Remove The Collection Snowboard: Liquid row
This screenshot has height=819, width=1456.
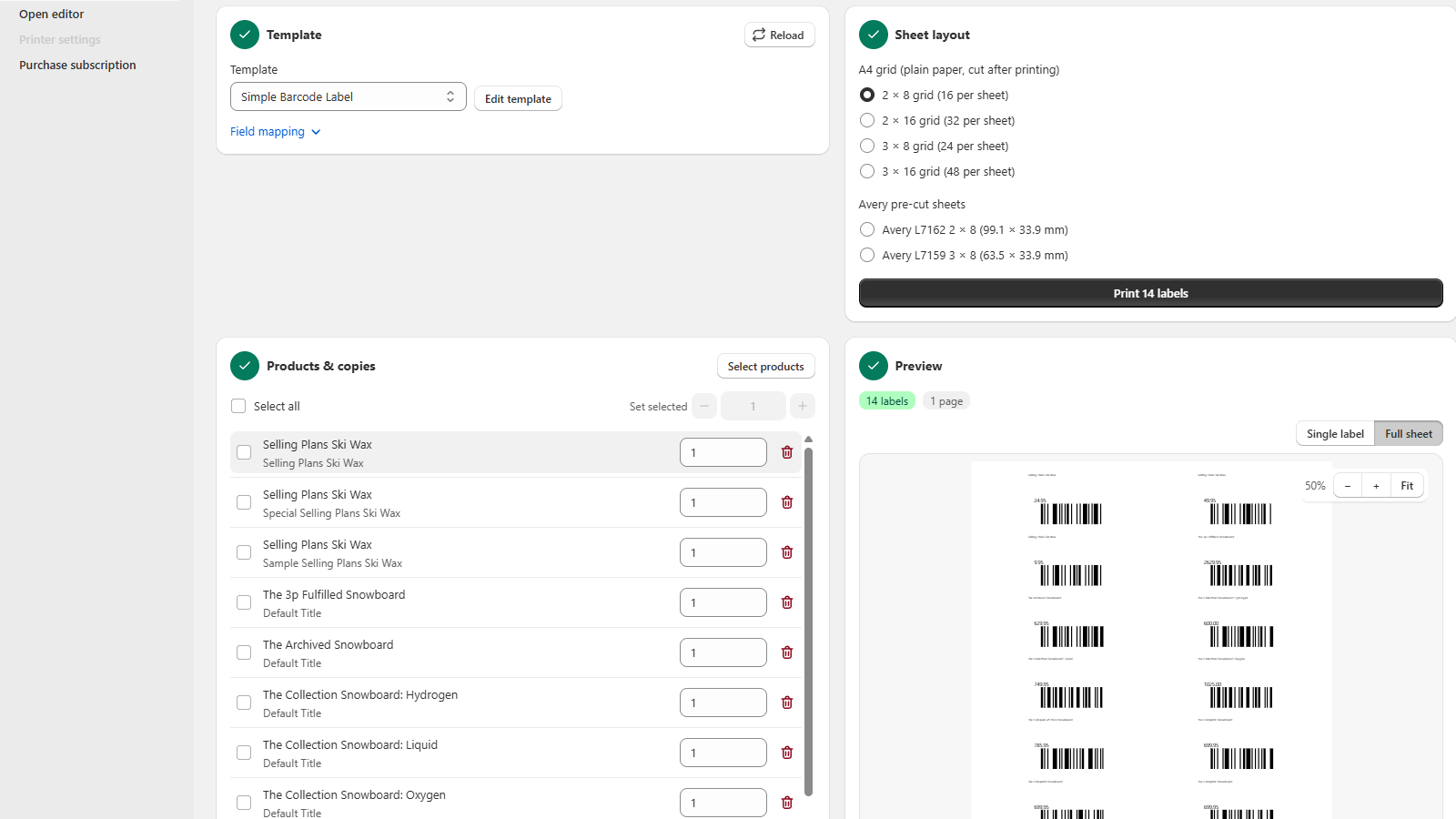(x=787, y=753)
